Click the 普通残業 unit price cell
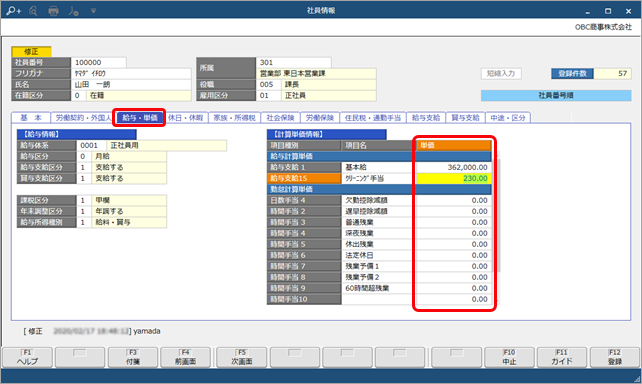 [x=454, y=222]
